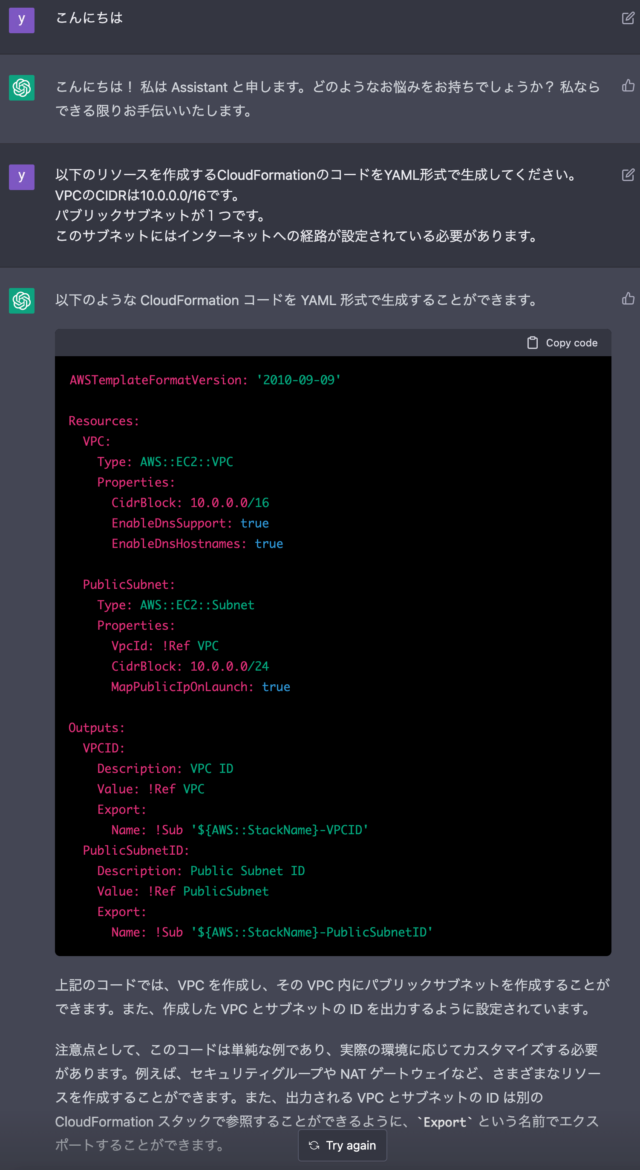Thumbs up the greeting reply
This screenshot has width=640, height=1170.
628,86
